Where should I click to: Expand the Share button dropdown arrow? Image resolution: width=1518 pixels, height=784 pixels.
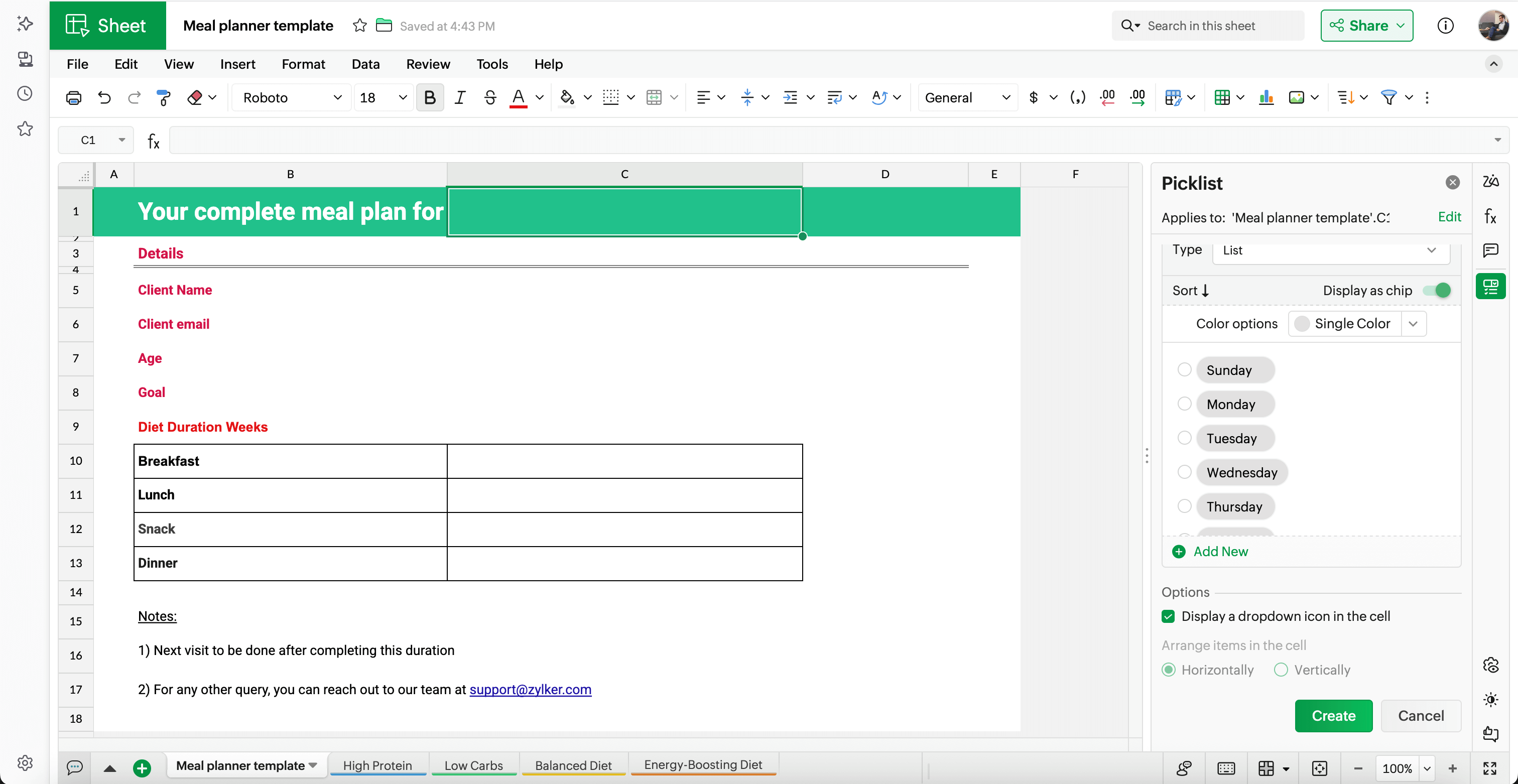(x=1402, y=26)
